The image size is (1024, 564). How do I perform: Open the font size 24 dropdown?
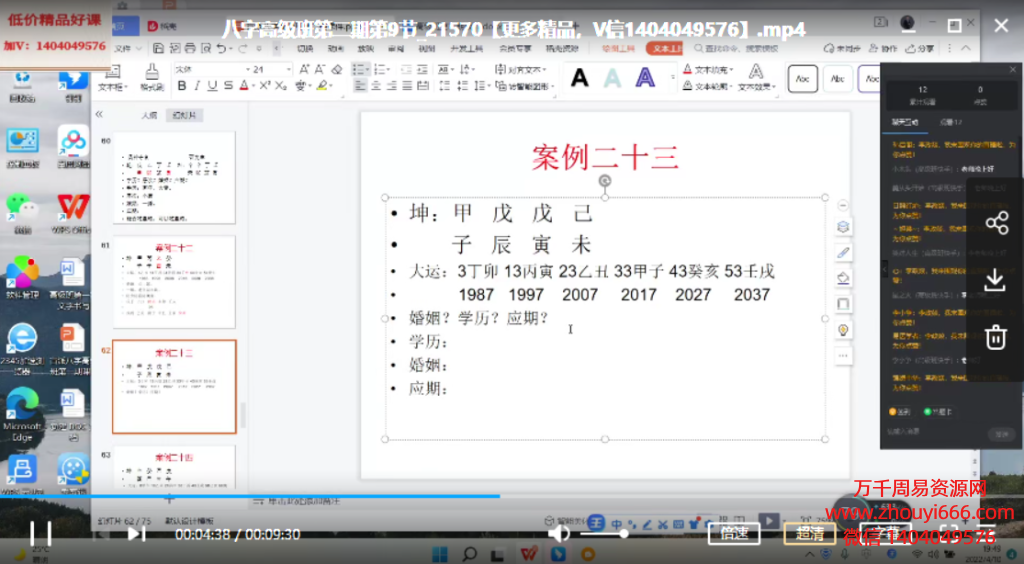(289, 69)
